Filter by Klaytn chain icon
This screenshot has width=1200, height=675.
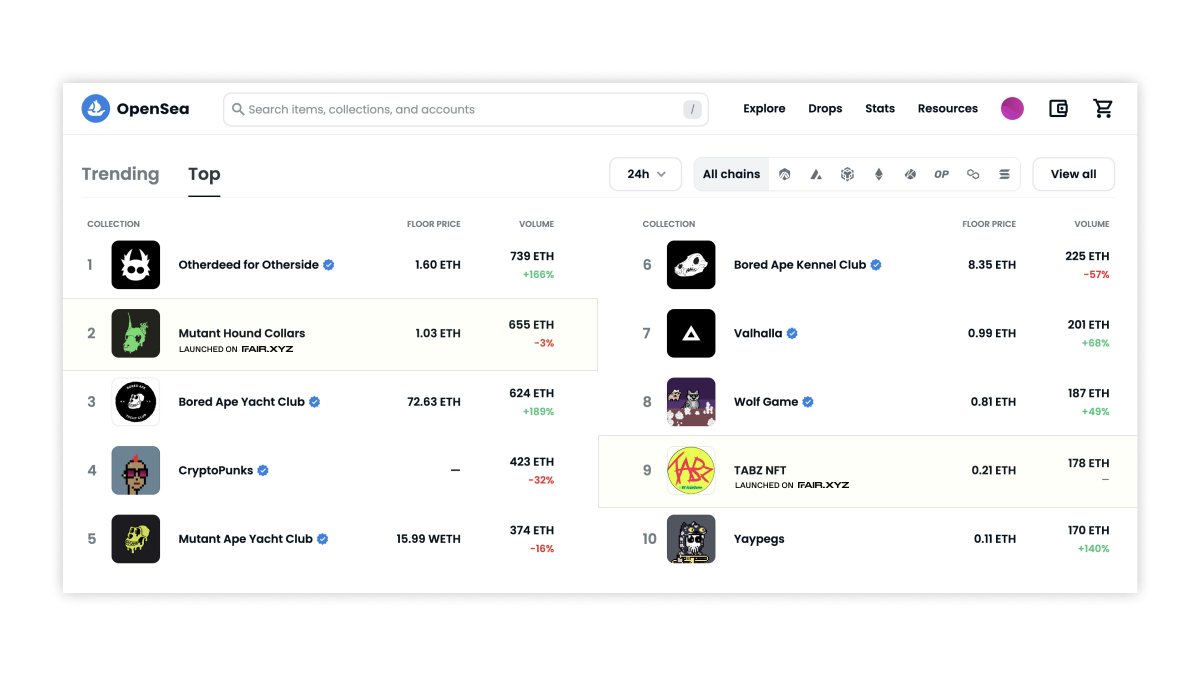click(x=910, y=174)
